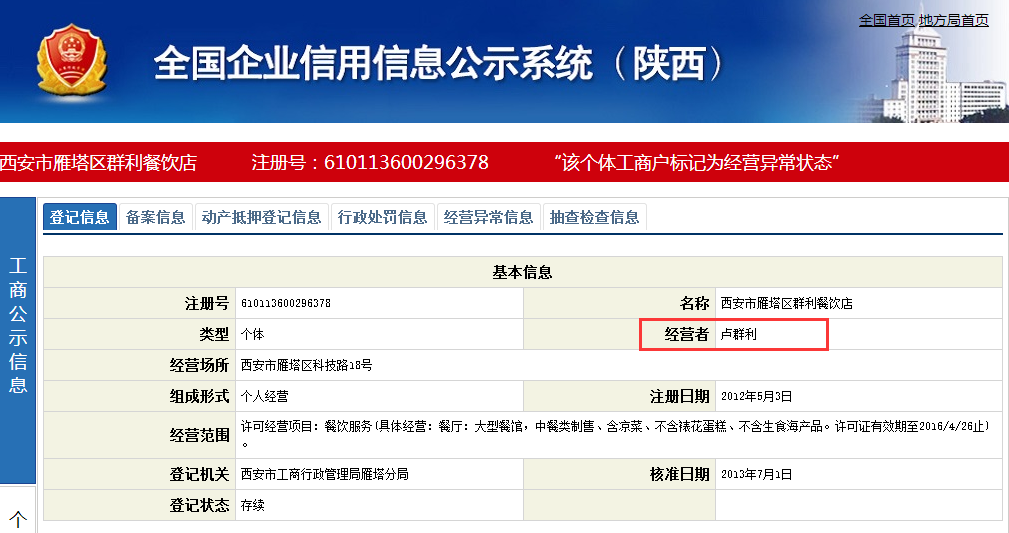Click the 登记机关 label cell
1009x533 pixels.
(140, 474)
